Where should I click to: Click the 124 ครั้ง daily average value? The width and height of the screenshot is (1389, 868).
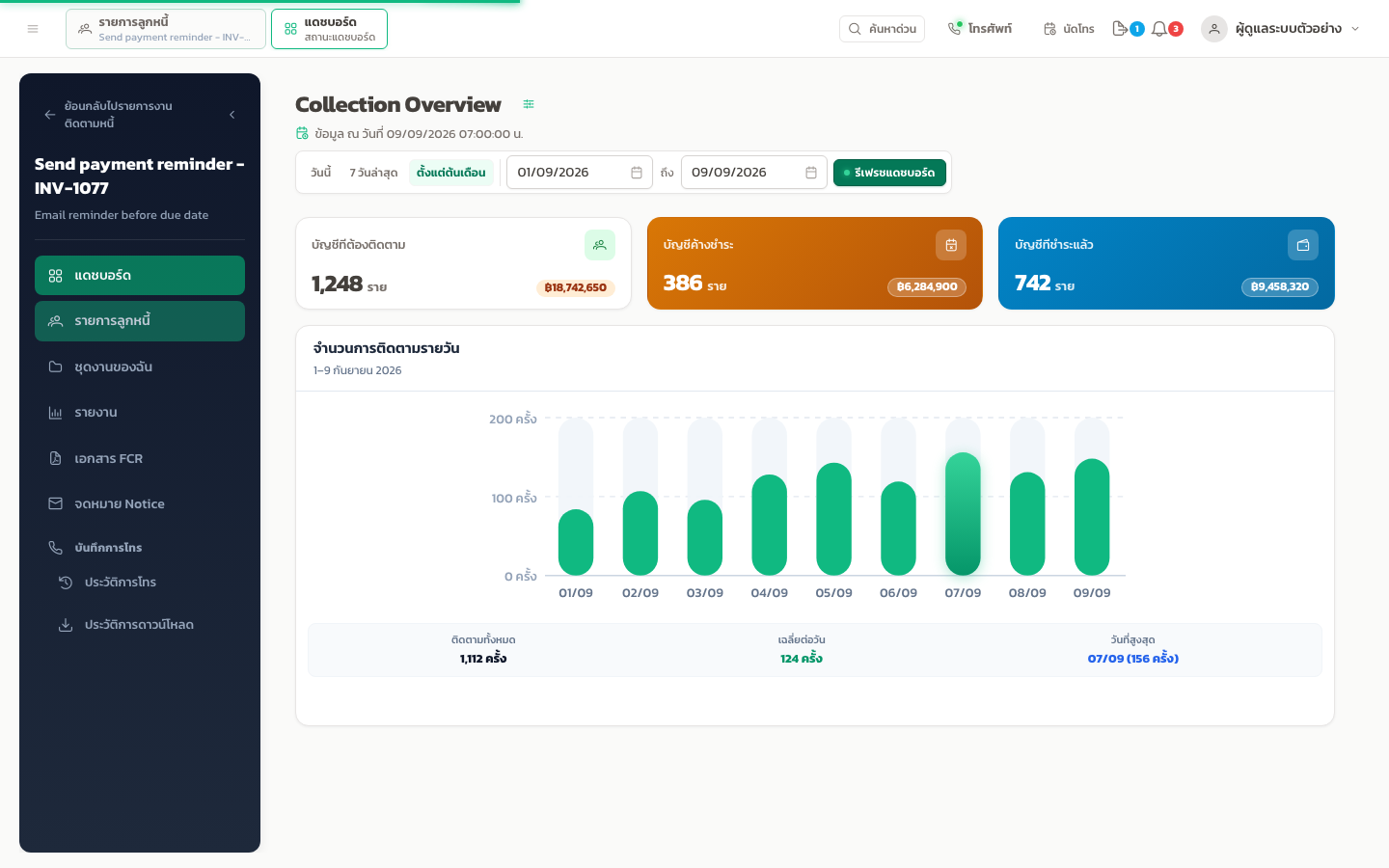pos(802,659)
